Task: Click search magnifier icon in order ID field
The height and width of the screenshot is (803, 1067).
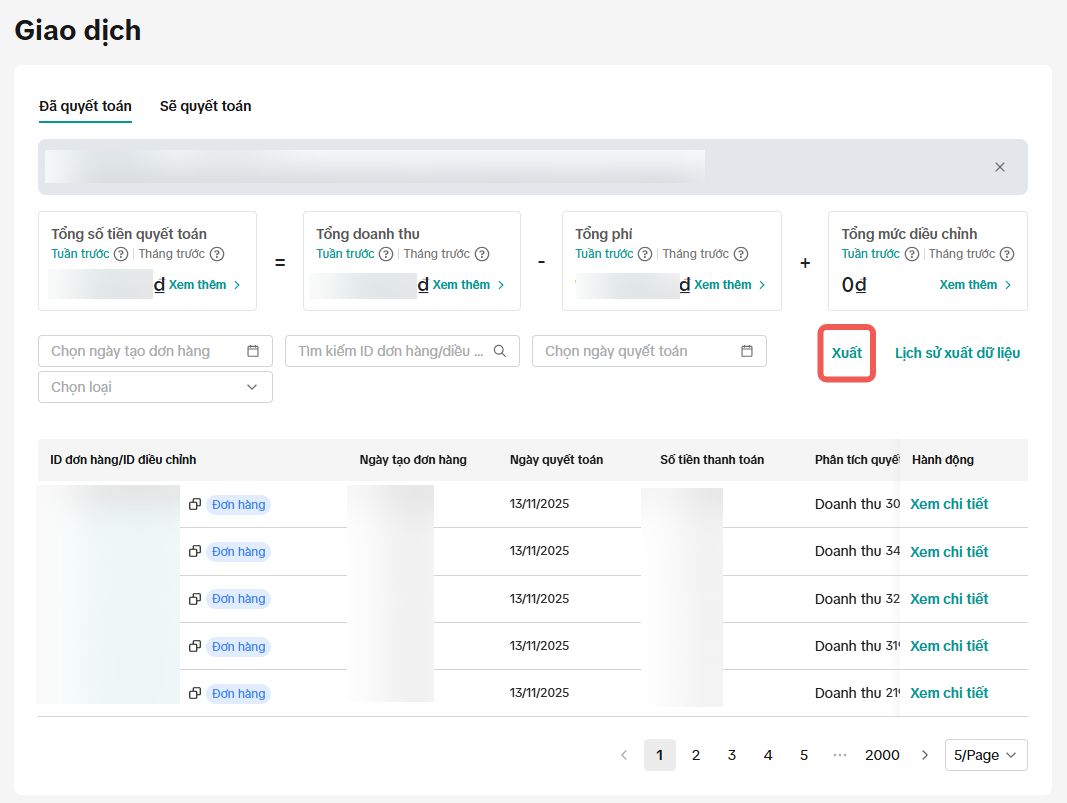Action: point(500,351)
